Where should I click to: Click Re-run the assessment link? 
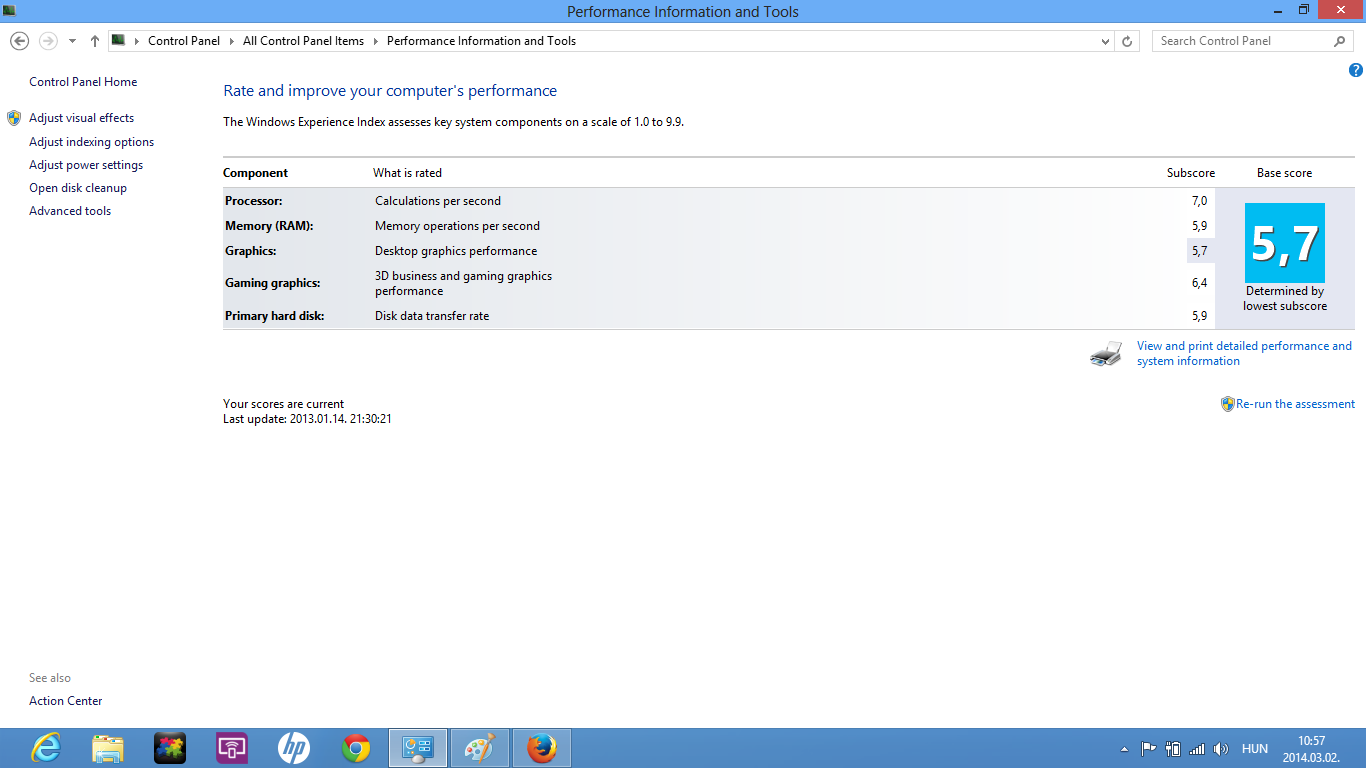(1295, 404)
